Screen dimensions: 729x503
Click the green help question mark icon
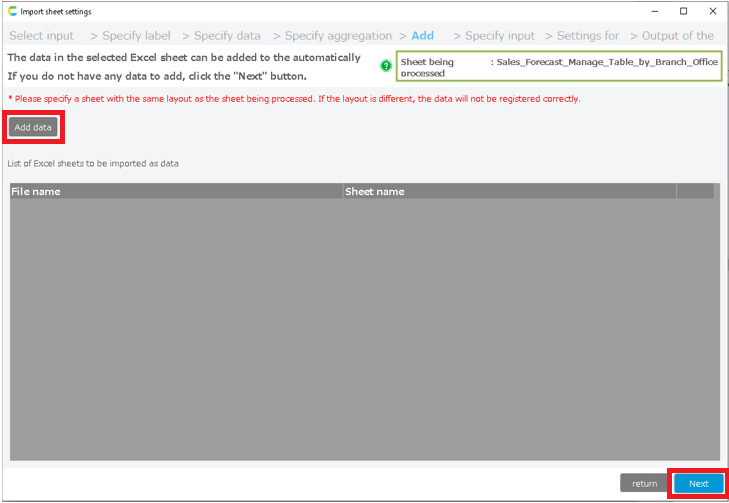(385, 66)
